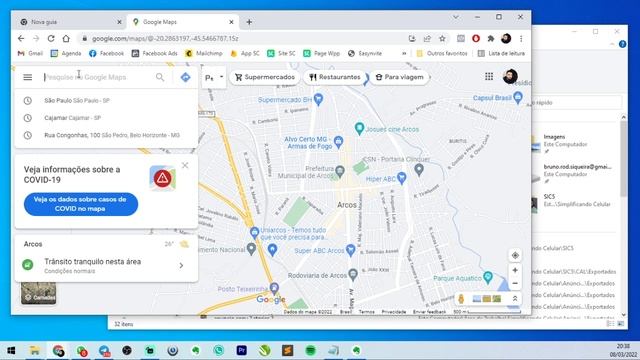Open directions with the blue arrow icon
Viewport: 640px width, 360px height.
(x=185, y=77)
